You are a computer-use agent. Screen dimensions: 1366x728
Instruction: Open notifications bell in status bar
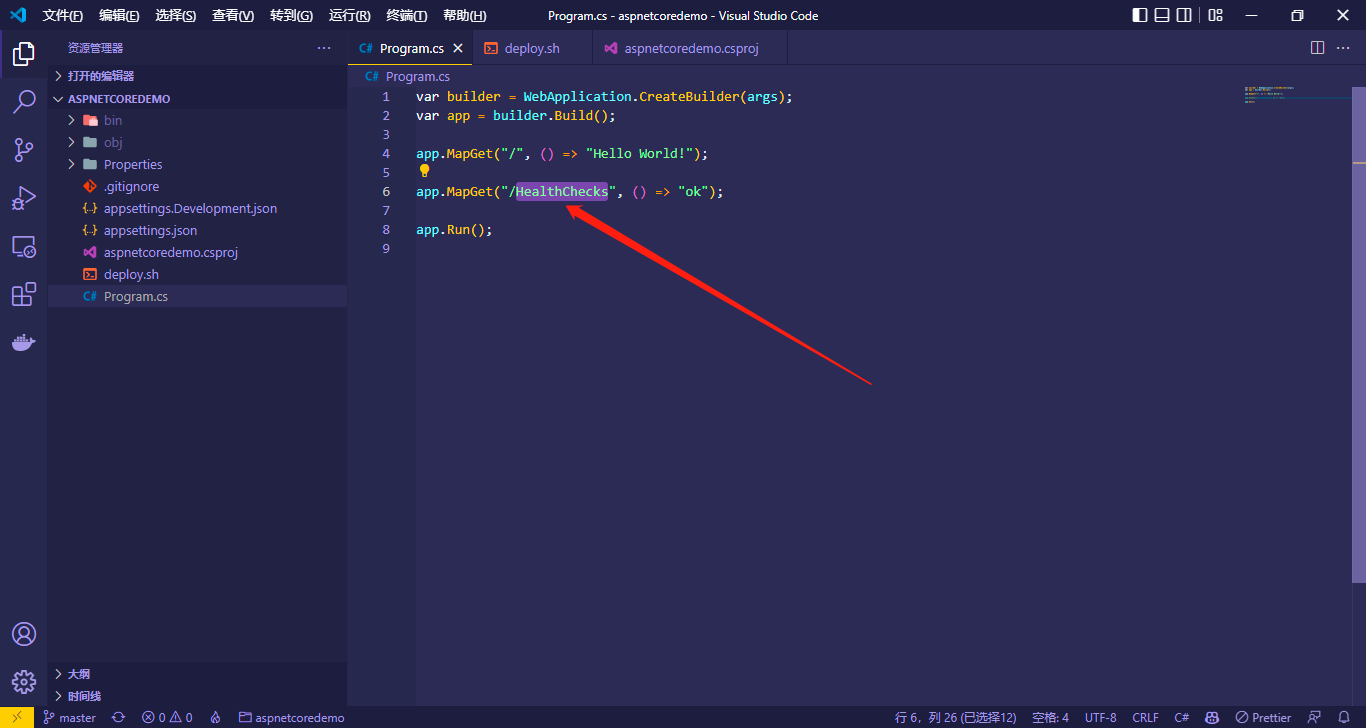[1345, 717]
